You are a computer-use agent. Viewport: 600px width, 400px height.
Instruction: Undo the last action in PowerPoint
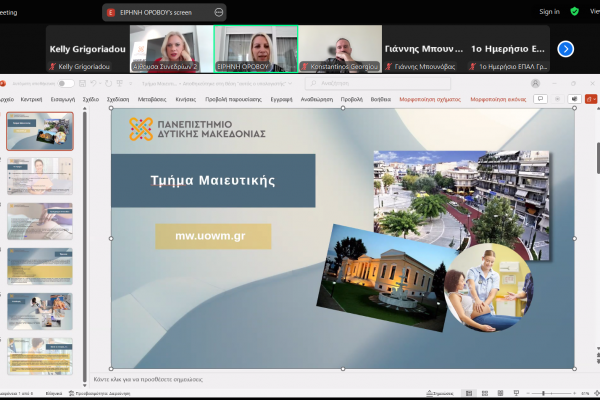(93, 83)
